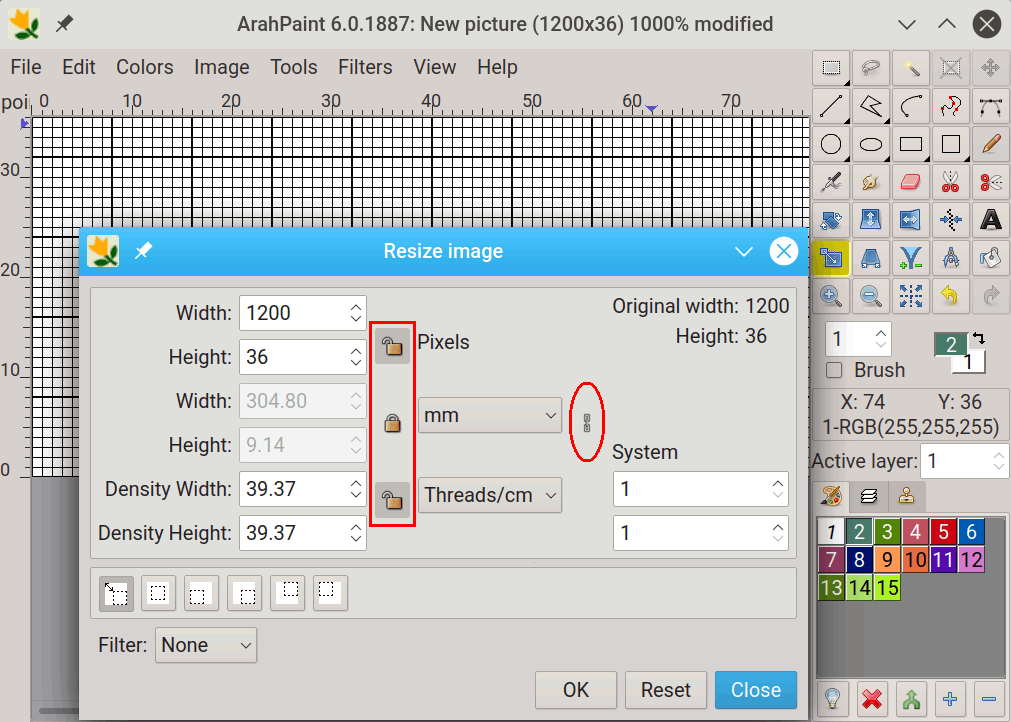
Task: Click the blue Close button
Action: (x=756, y=690)
